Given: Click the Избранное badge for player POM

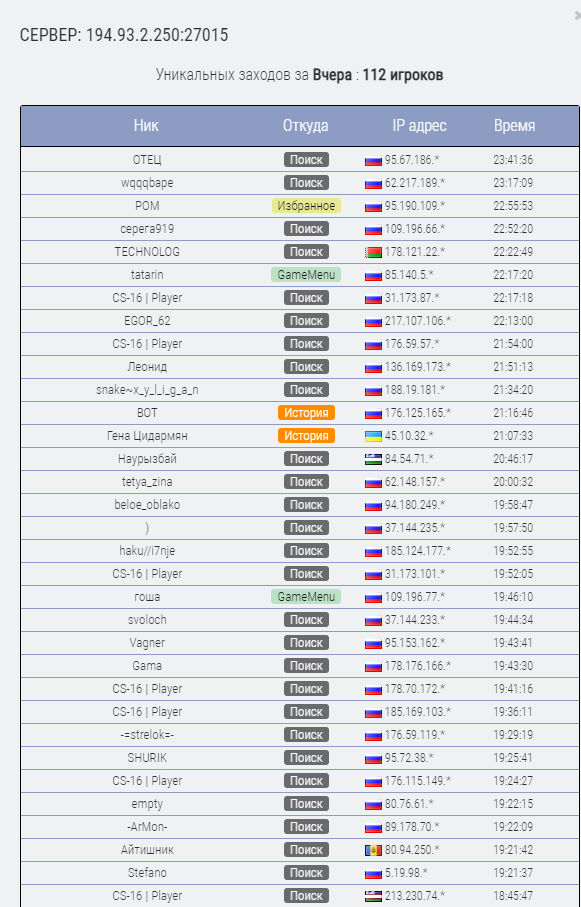Looking at the screenshot, I should coord(306,206).
